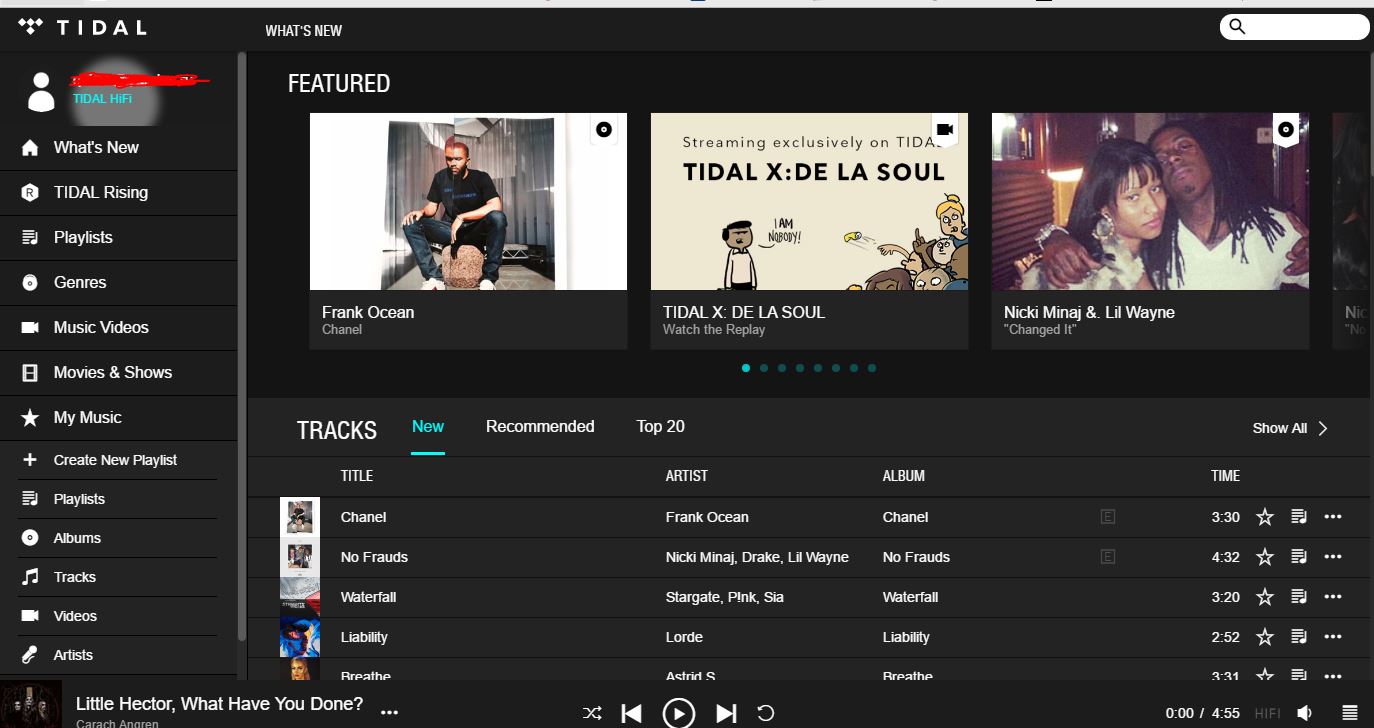Image resolution: width=1374 pixels, height=728 pixels.
Task: Open Frank Ocean Chanel featured card
Action: point(468,231)
